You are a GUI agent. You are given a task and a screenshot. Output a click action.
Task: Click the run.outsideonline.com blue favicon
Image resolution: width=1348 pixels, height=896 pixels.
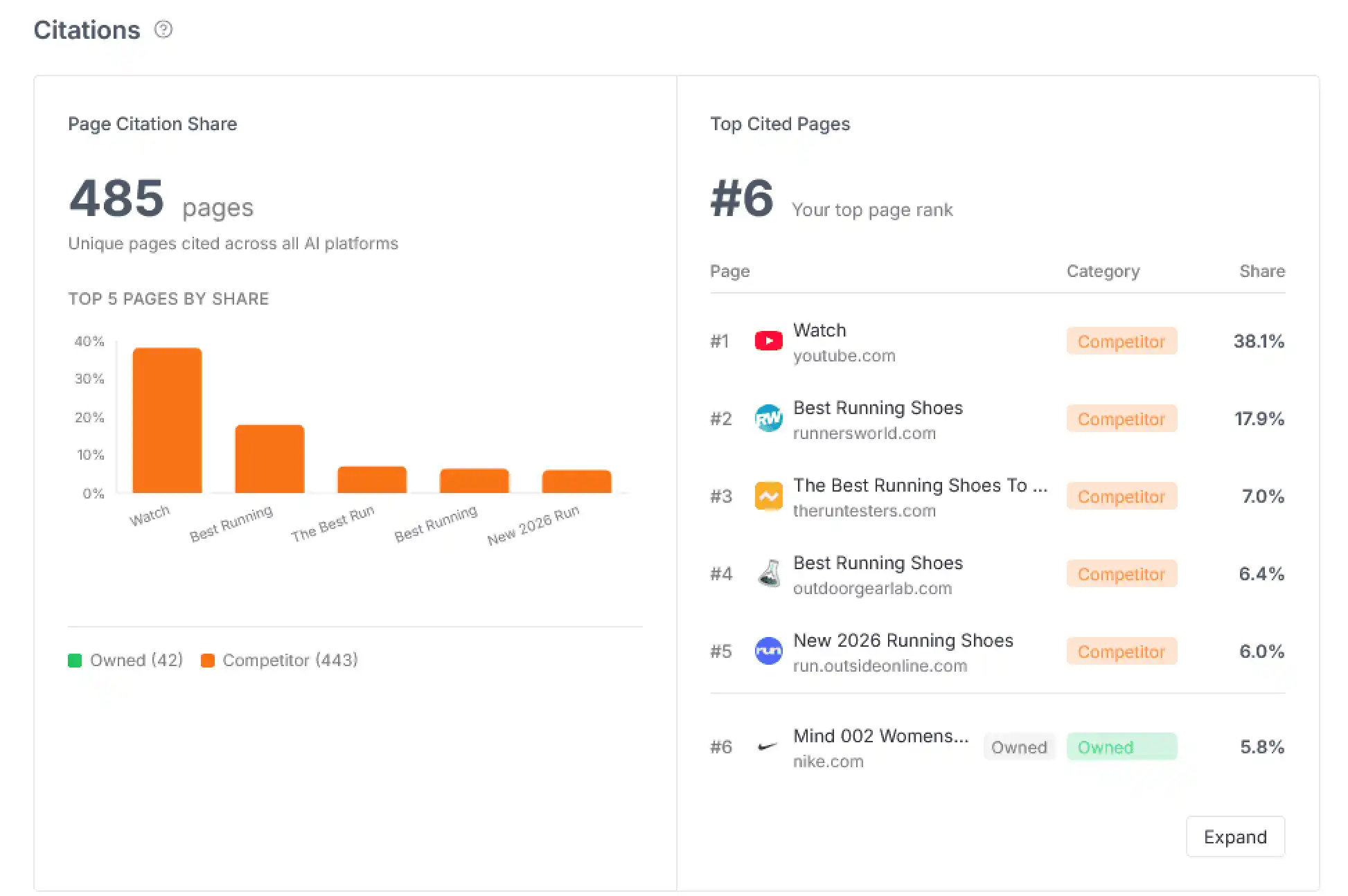768,651
